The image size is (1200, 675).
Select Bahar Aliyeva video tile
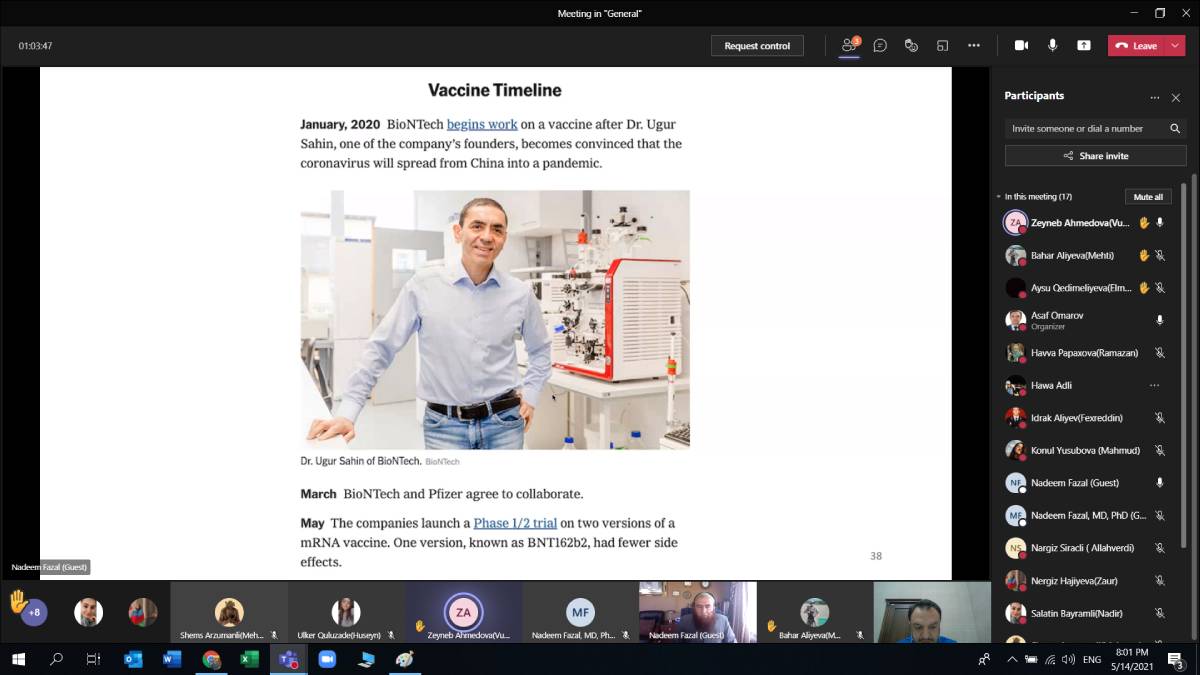pos(815,612)
